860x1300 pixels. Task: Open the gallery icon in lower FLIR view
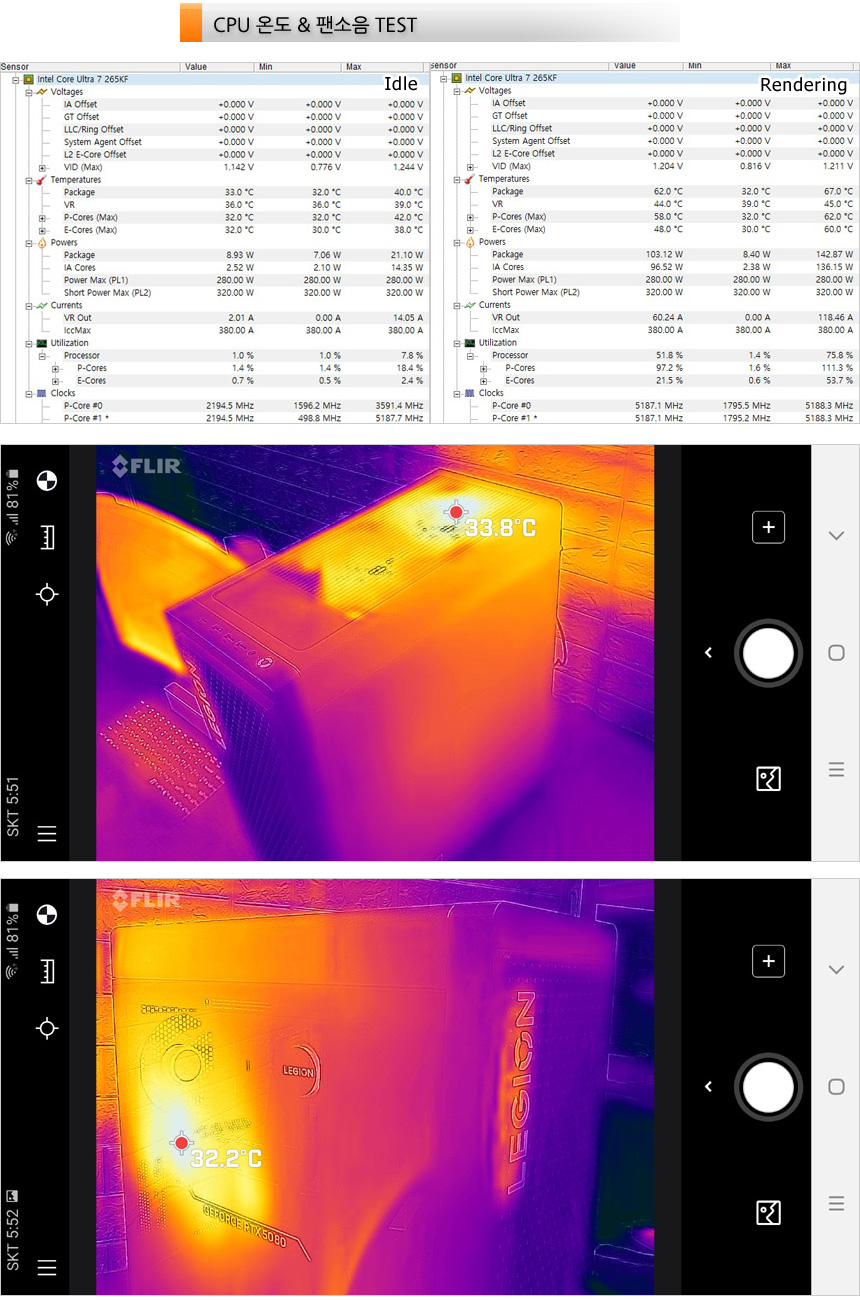pos(768,1212)
